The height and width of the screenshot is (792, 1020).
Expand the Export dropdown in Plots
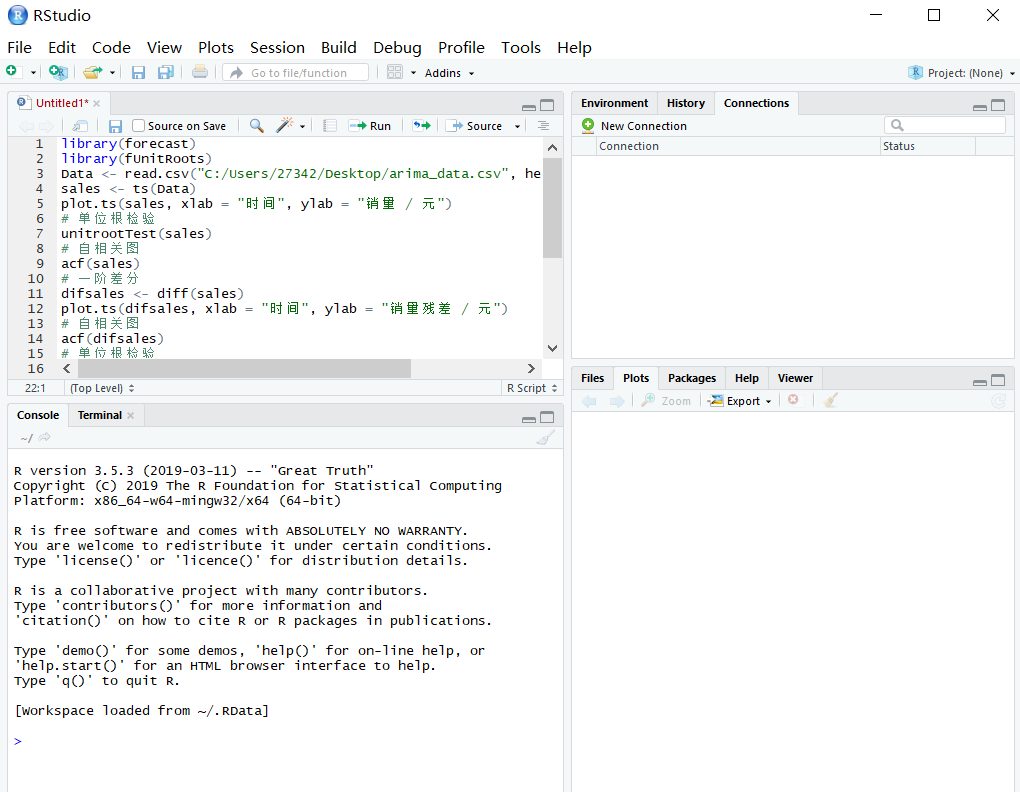tap(741, 401)
